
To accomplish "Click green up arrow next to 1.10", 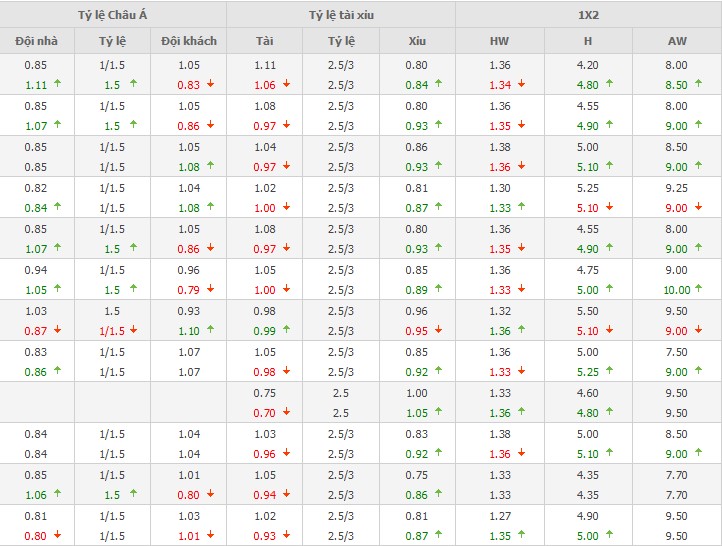I will (210, 331).
